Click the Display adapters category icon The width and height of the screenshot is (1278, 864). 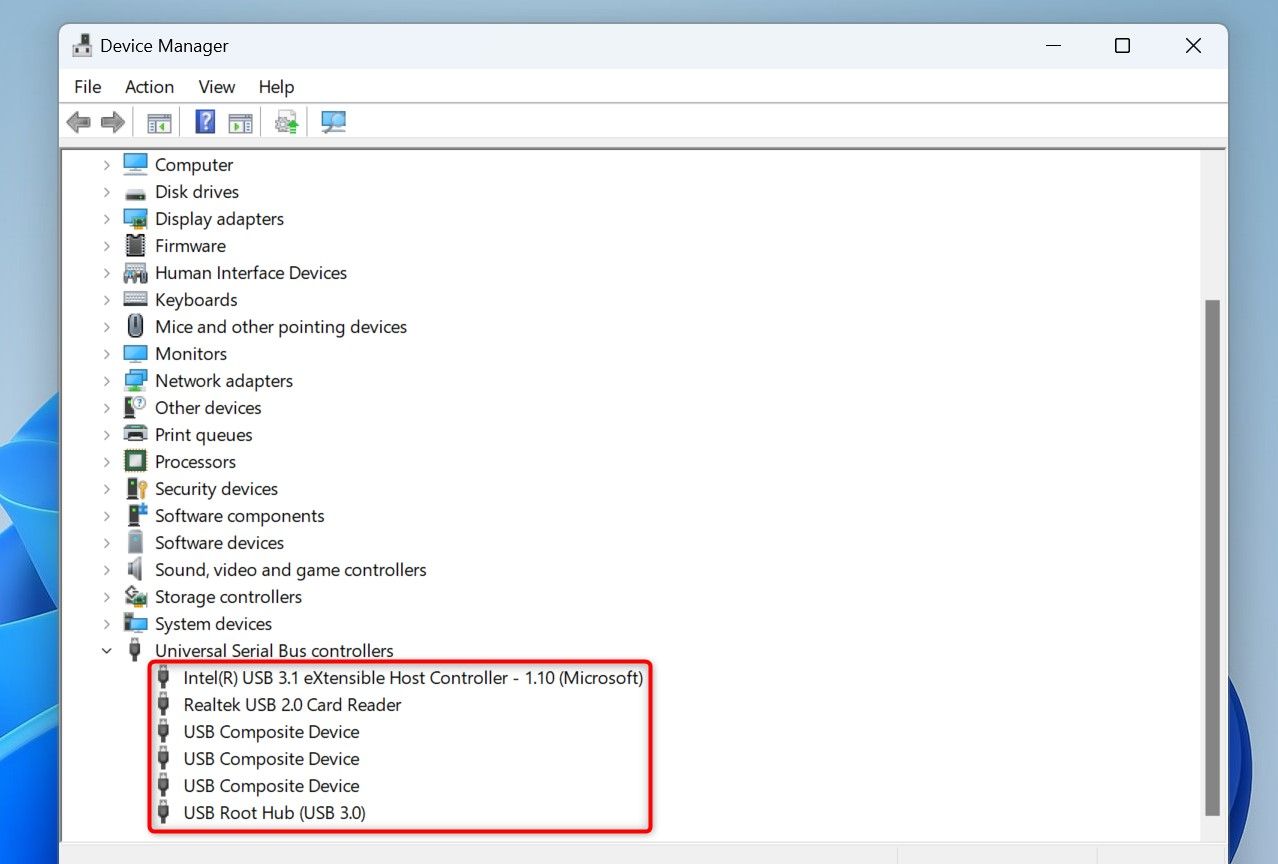coord(135,219)
